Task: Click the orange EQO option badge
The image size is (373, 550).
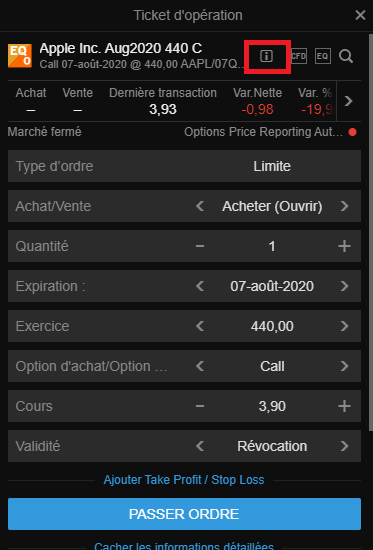Action: point(20,56)
